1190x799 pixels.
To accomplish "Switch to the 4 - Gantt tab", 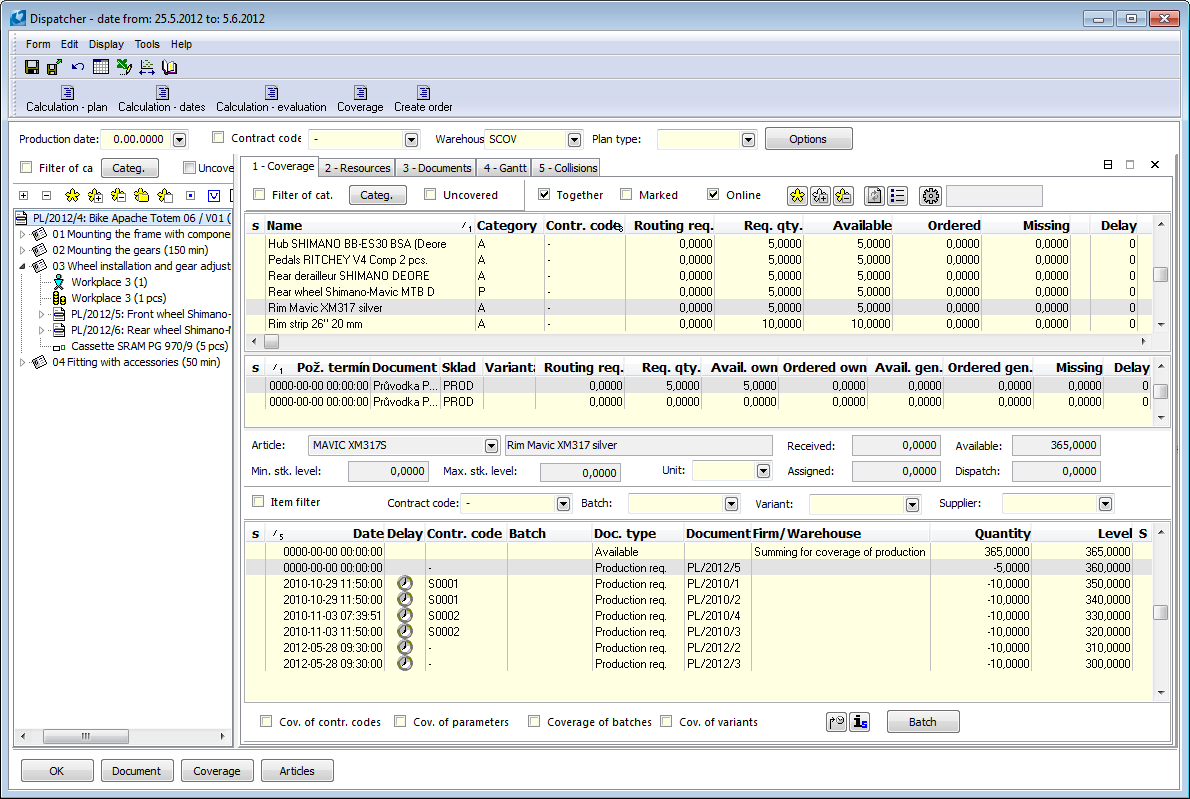I will pos(505,168).
